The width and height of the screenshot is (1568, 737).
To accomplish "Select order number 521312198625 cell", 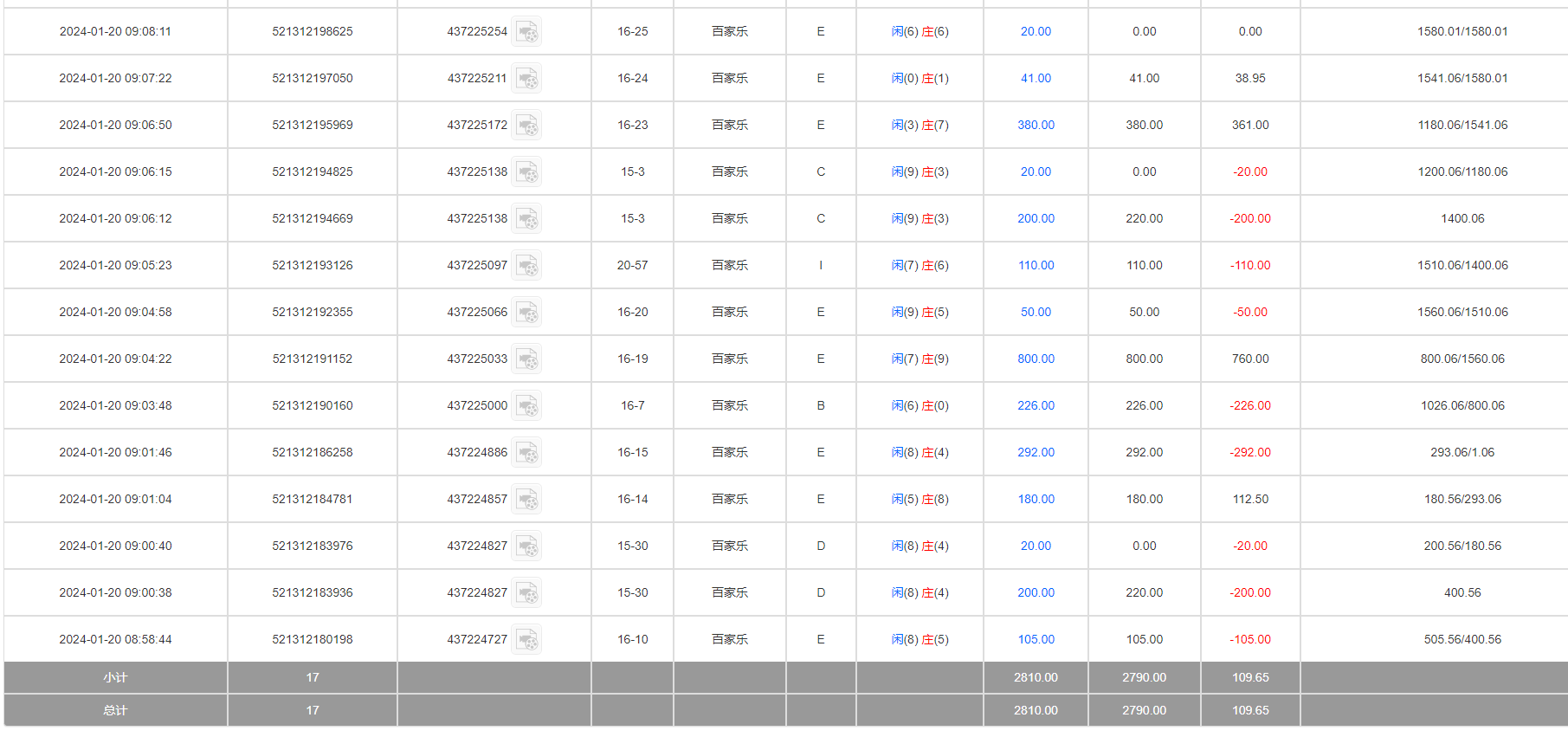I will (x=313, y=31).
